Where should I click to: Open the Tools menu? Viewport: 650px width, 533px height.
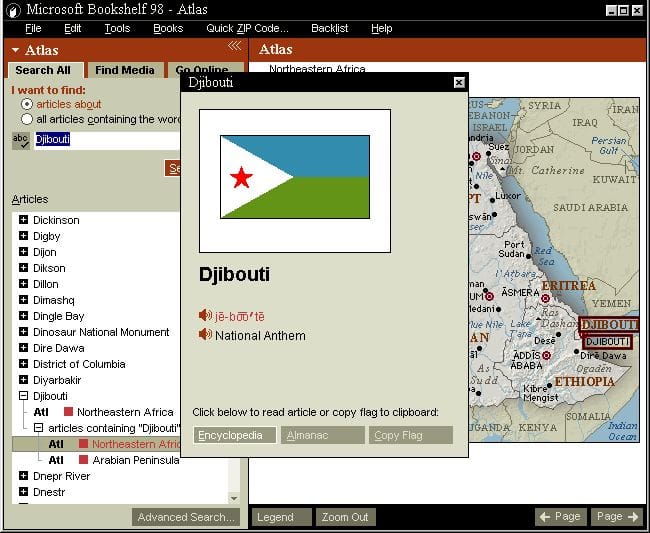[x=117, y=28]
